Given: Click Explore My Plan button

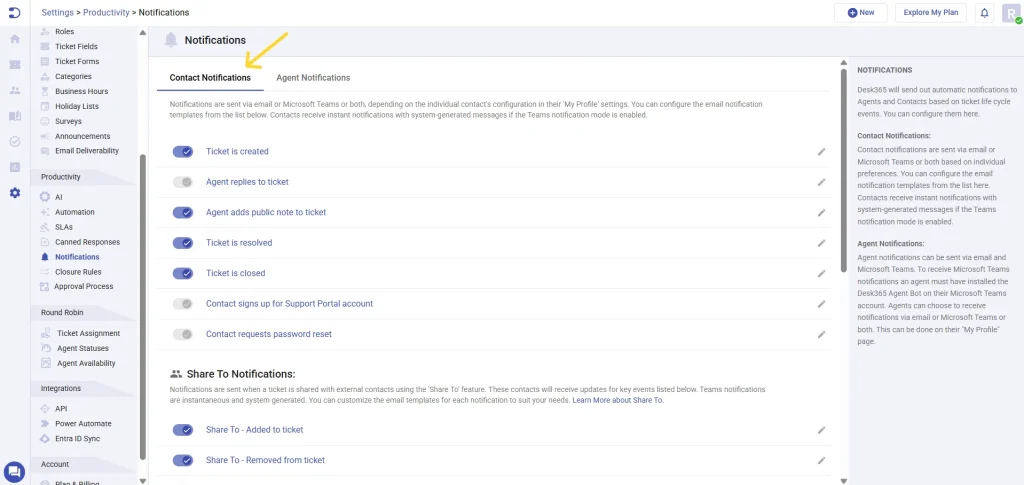Looking at the screenshot, I should pyautogui.click(x=931, y=12).
